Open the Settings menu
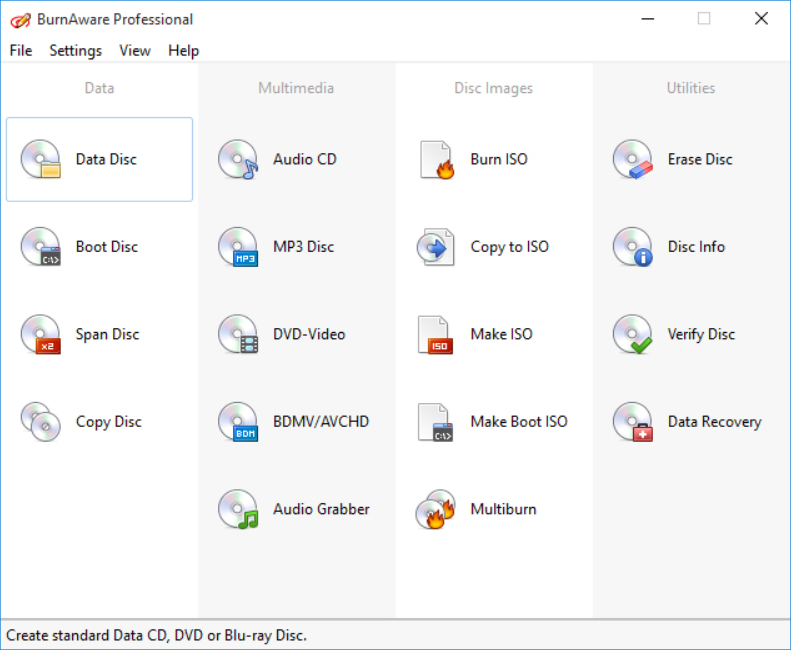This screenshot has width=791, height=650. [x=76, y=50]
